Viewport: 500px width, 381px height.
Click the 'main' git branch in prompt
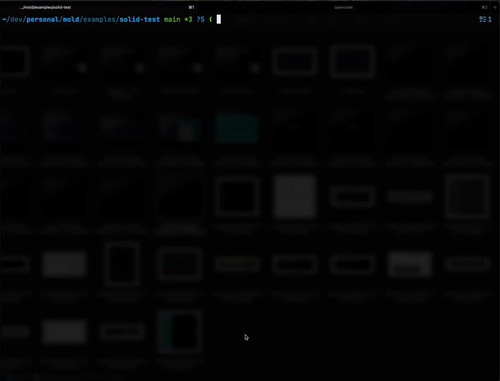pyautogui.click(x=172, y=19)
